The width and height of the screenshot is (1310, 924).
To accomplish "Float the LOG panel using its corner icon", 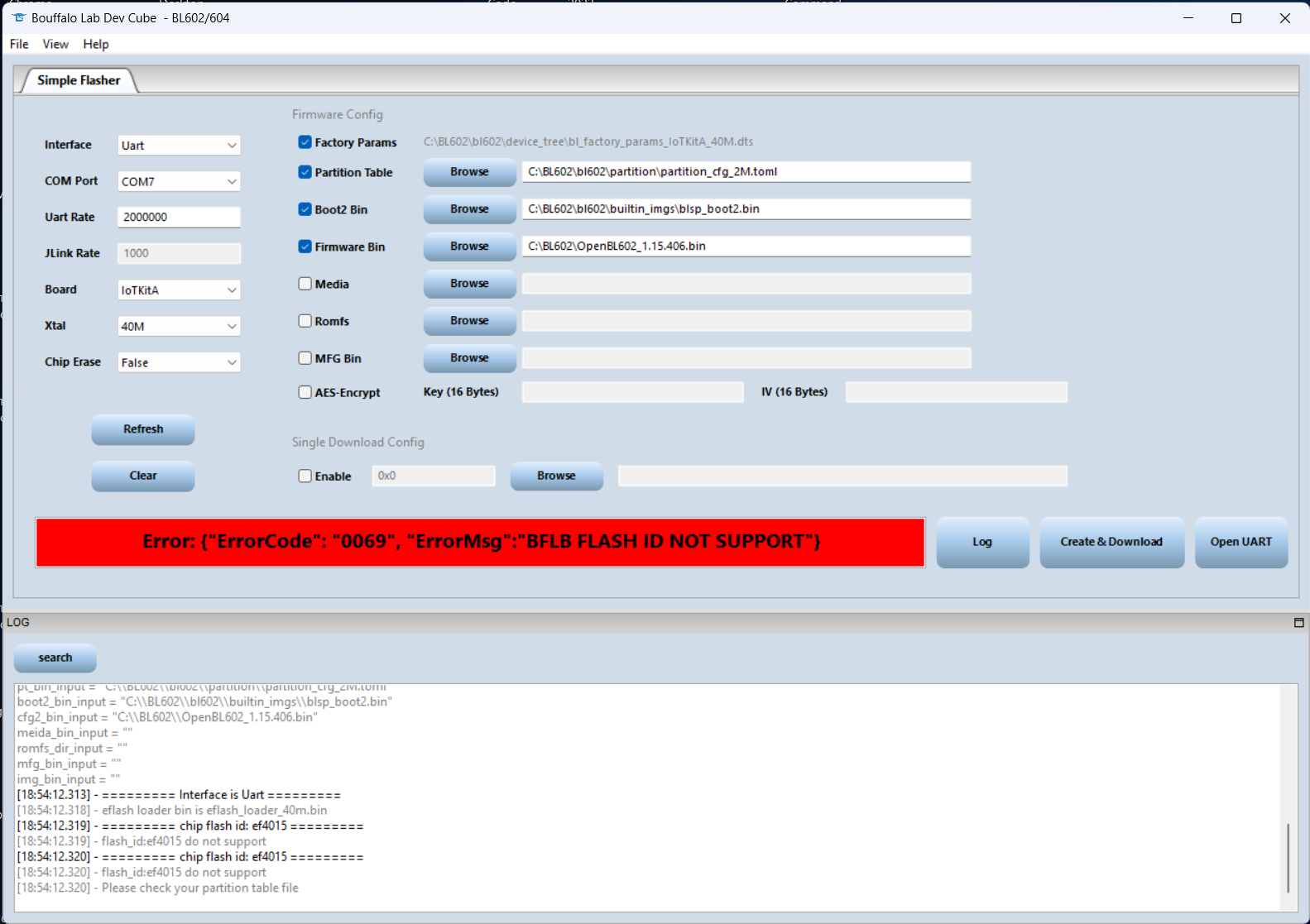I will (x=1298, y=623).
